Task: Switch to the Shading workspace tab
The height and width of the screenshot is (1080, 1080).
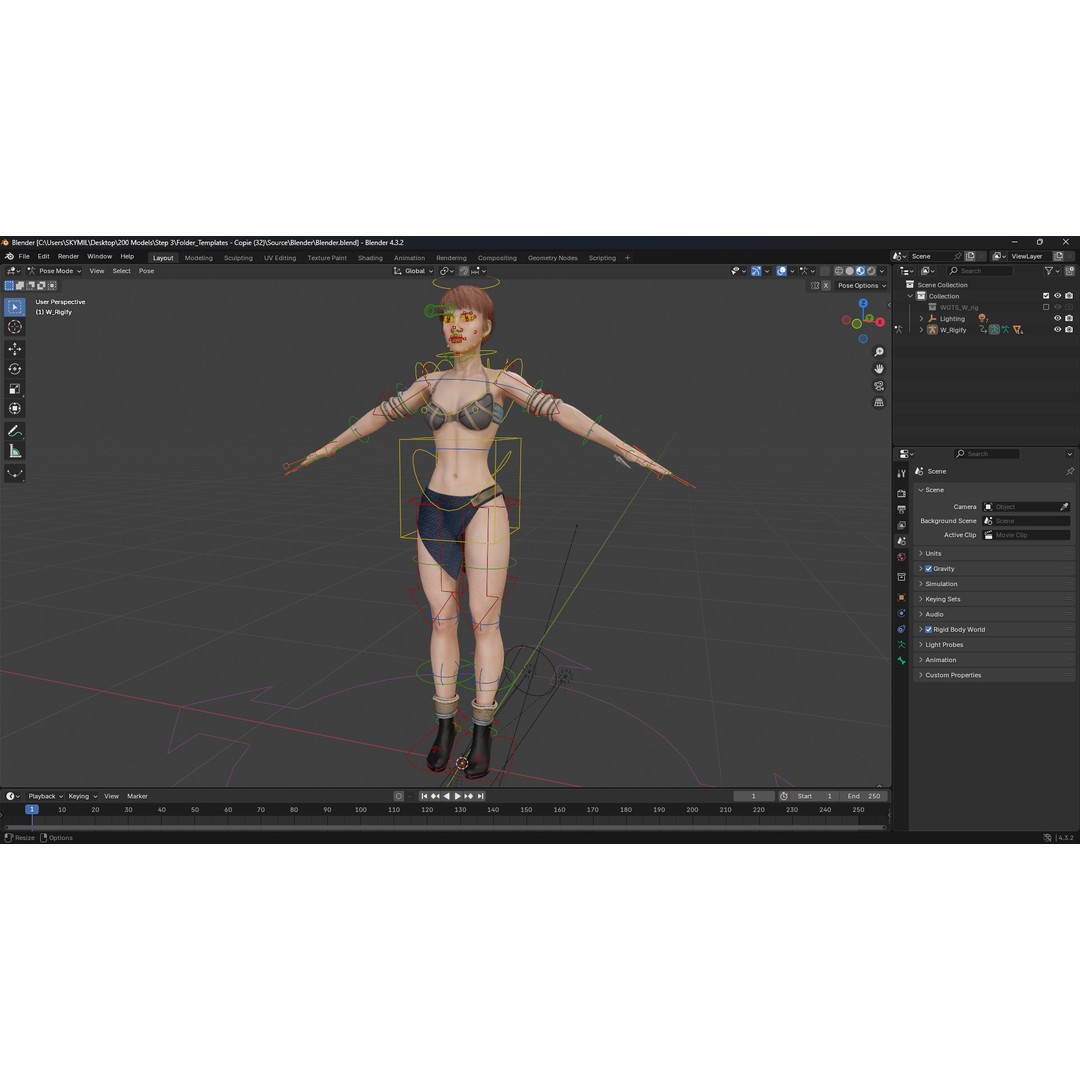Action: [x=370, y=258]
